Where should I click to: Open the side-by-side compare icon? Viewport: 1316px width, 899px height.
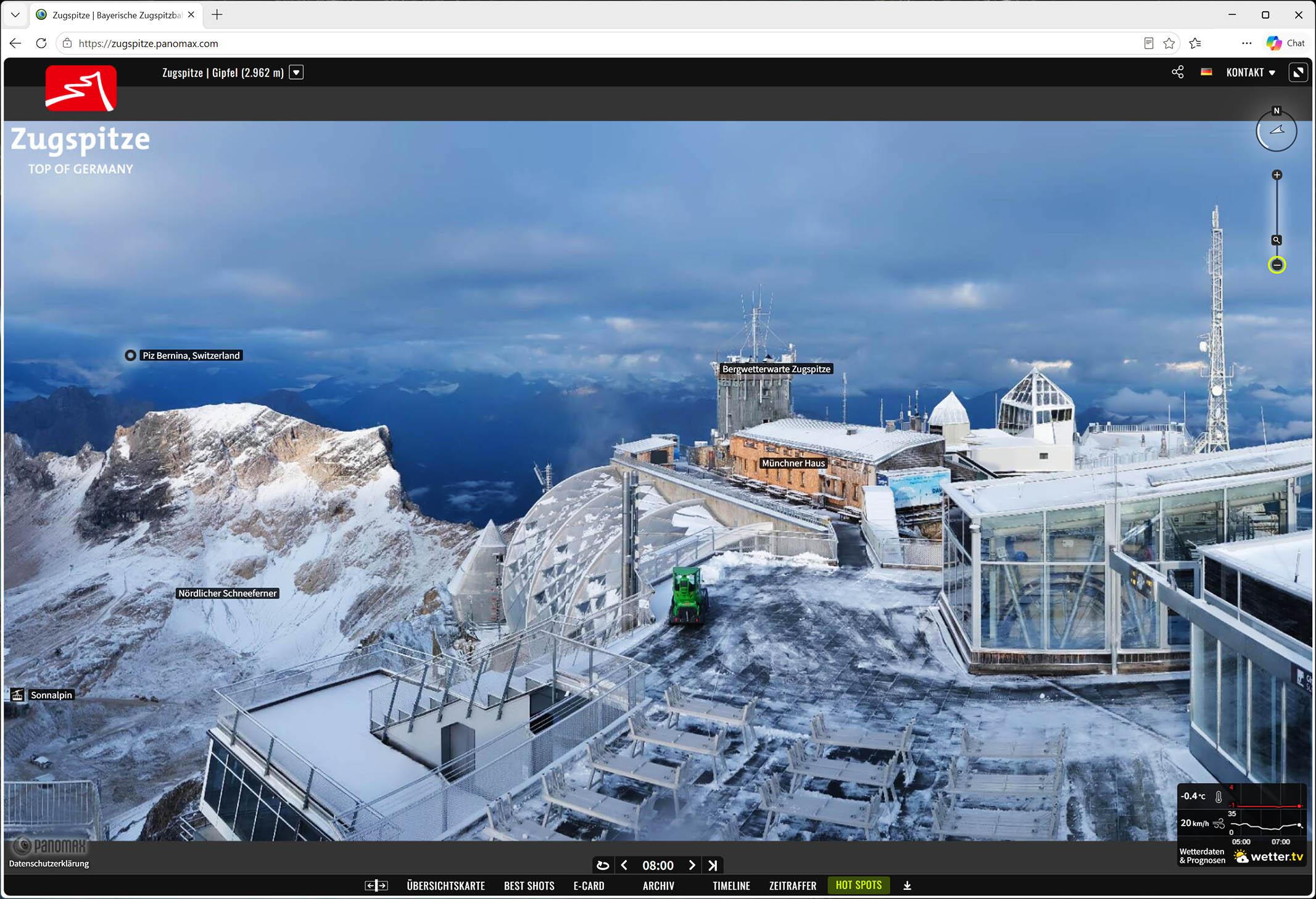[x=376, y=885]
